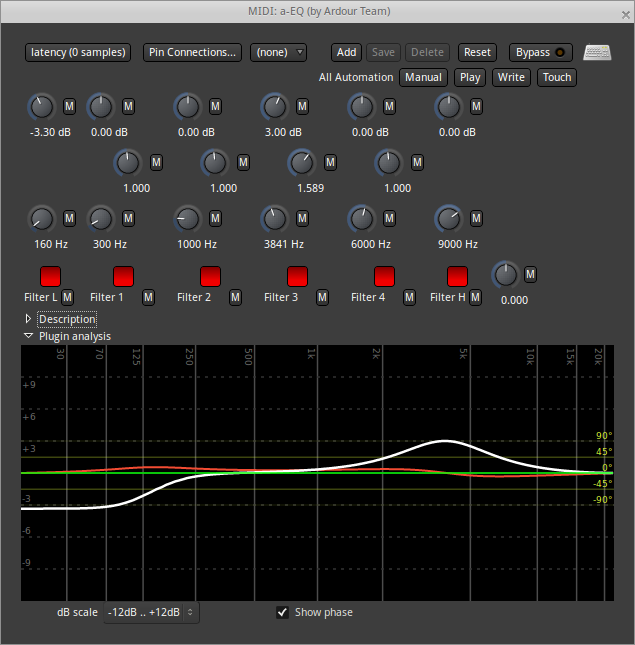The height and width of the screenshot is (645, 635).
Task: Open M automation button beside 3.00 dB knob
Action: point(302,107)
